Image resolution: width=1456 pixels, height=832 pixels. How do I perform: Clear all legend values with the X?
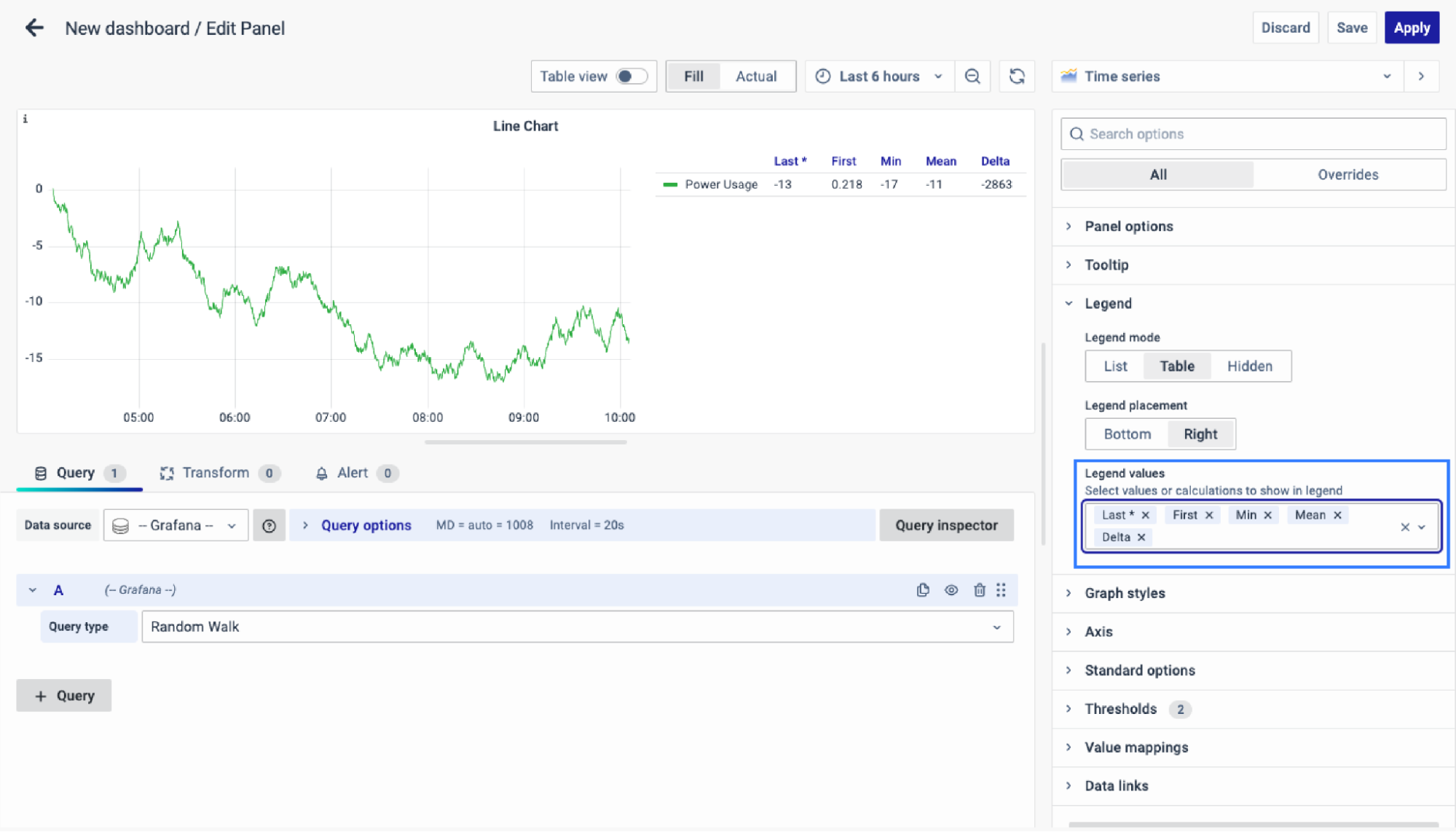(x=1405, y=527)
